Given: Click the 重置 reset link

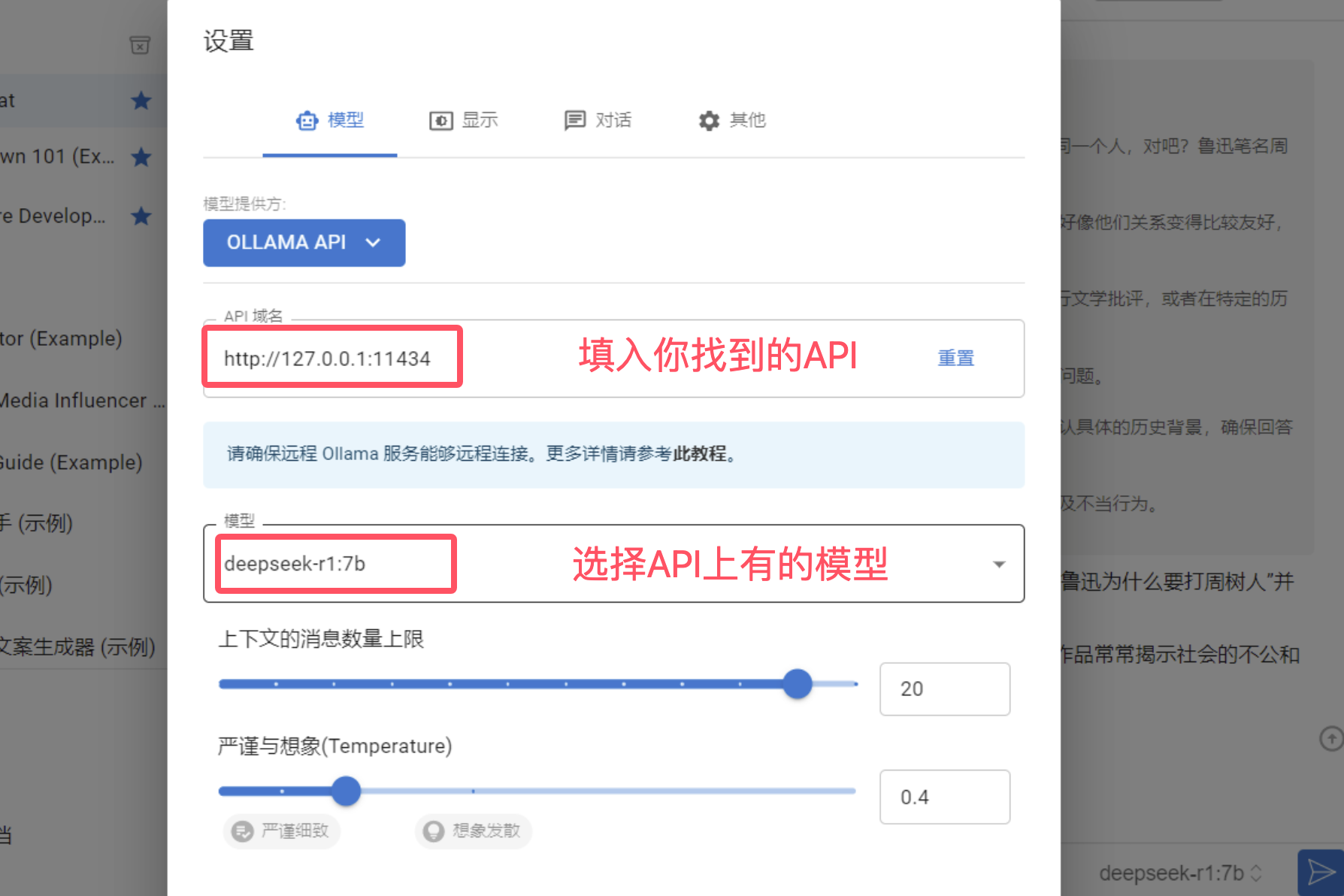Looking at the screenshot, I should (x=955, y=358).
